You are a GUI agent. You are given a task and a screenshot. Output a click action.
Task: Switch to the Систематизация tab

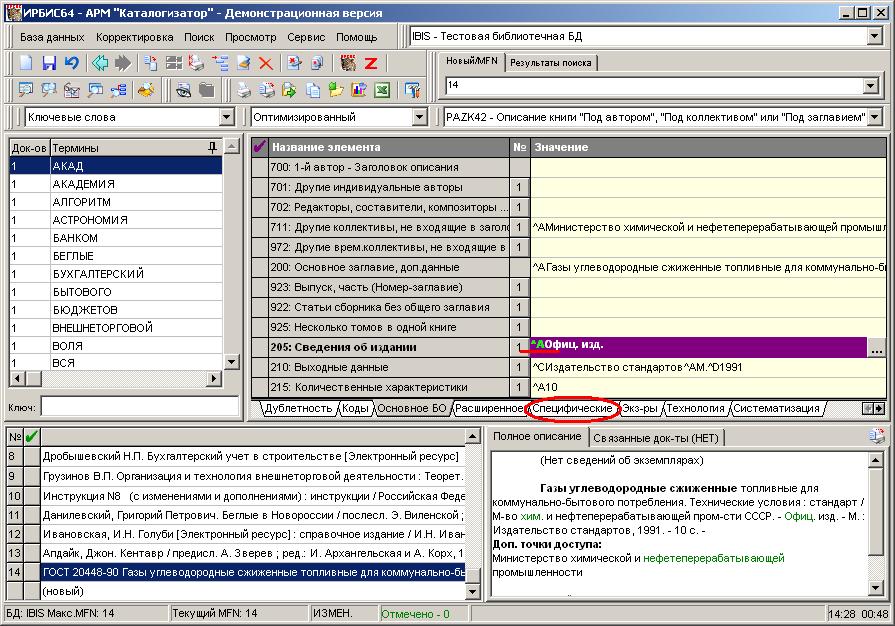776,409
